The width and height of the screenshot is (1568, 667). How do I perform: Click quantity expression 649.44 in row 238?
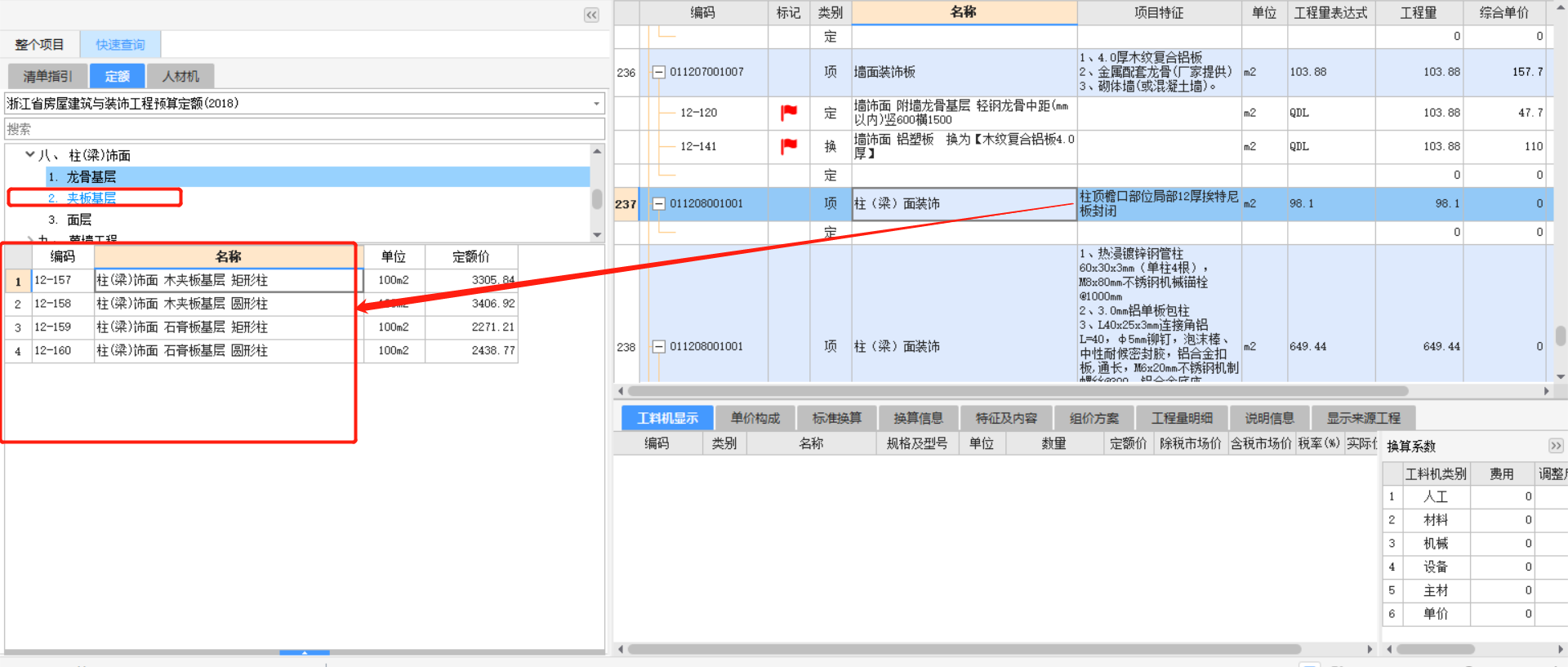pyautogui.click(x=1331, y=346)
